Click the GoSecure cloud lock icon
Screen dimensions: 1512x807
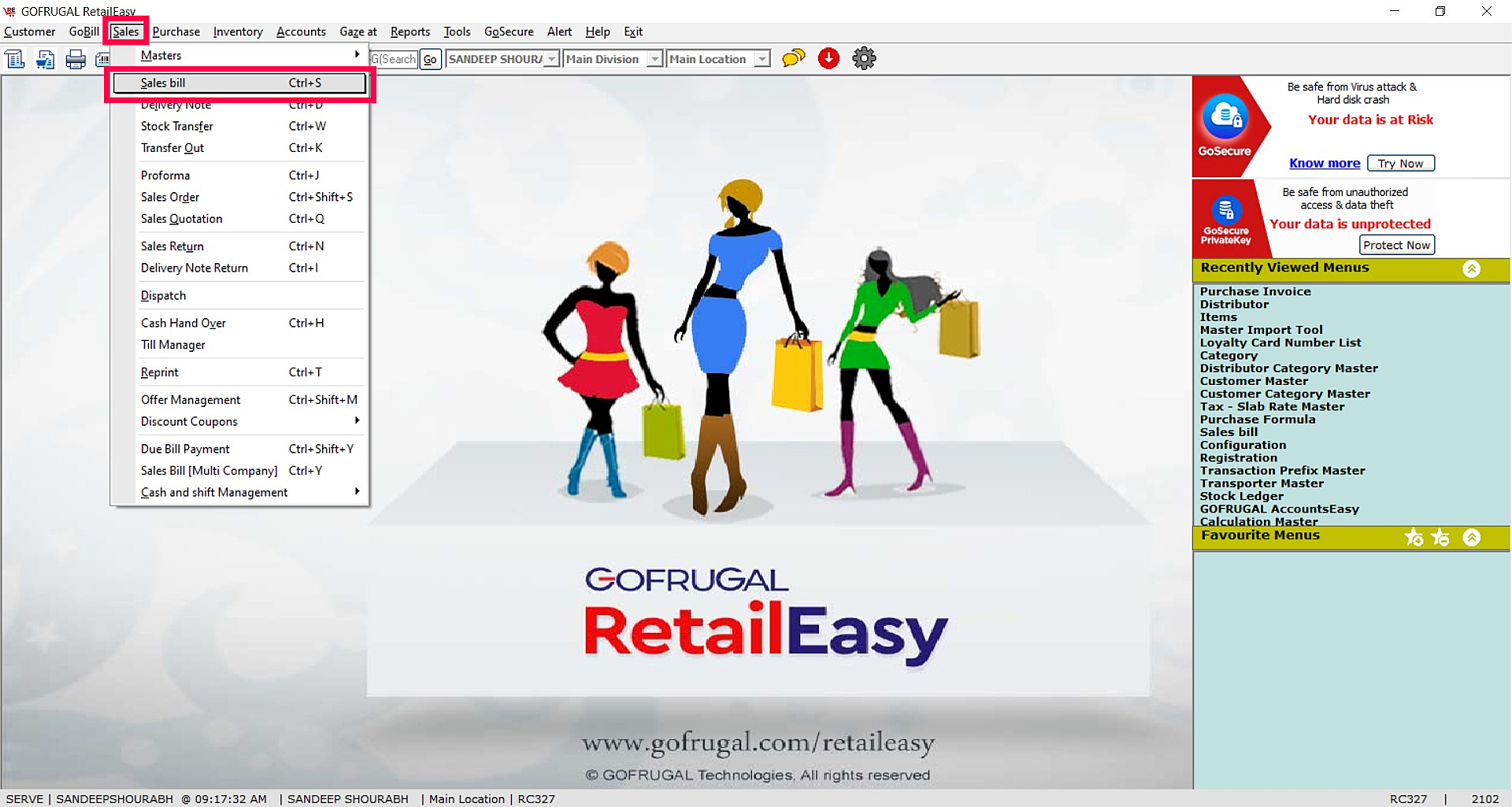(1225, 117)
